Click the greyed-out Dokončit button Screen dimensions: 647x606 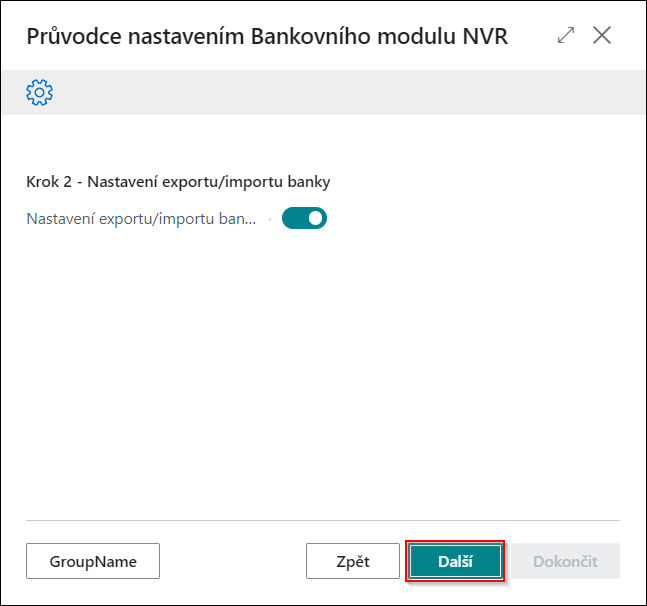click(565, 561)
